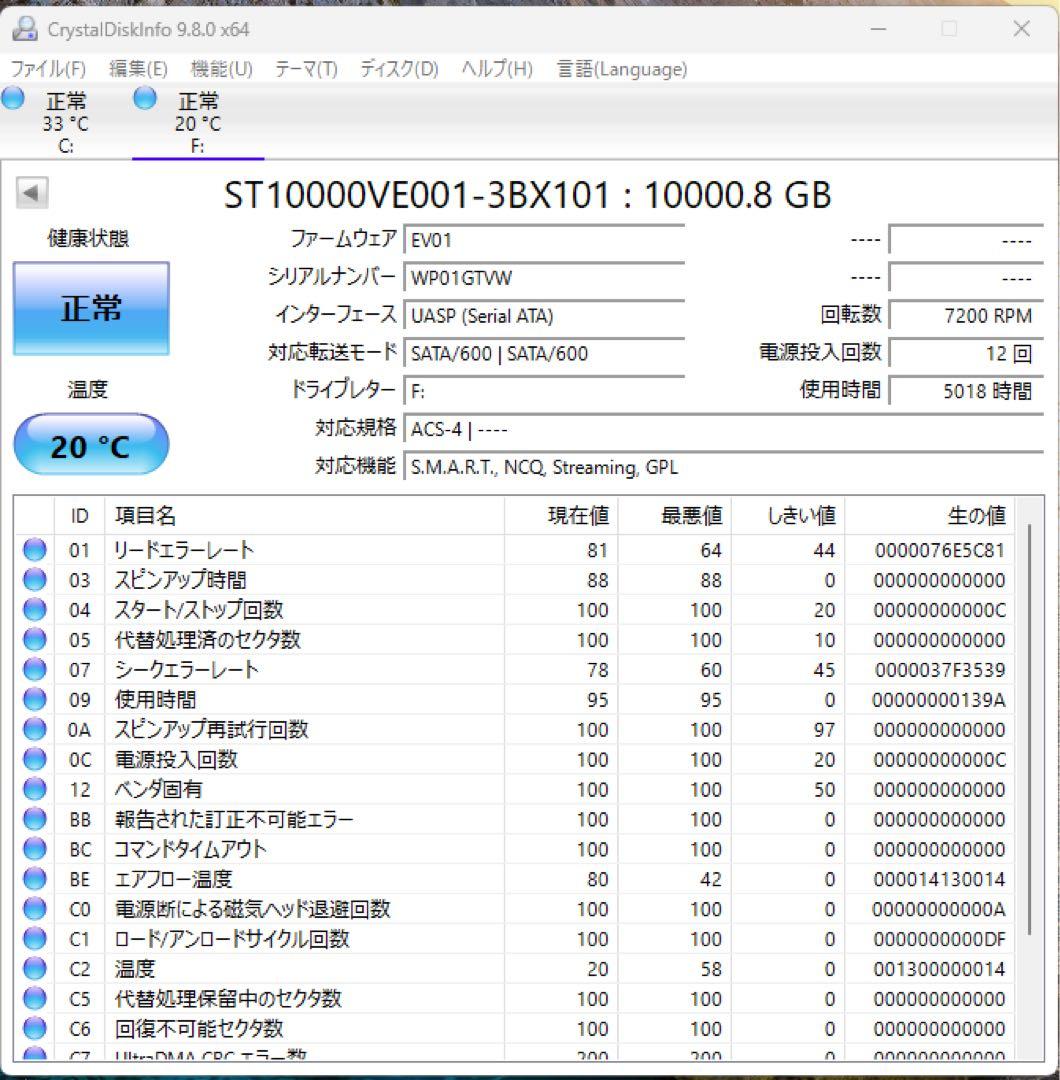Click the ファームウェア field showing EV01
This screenshot has height=1080, width=1060.
pyautogui.click(x=543, y=240)
